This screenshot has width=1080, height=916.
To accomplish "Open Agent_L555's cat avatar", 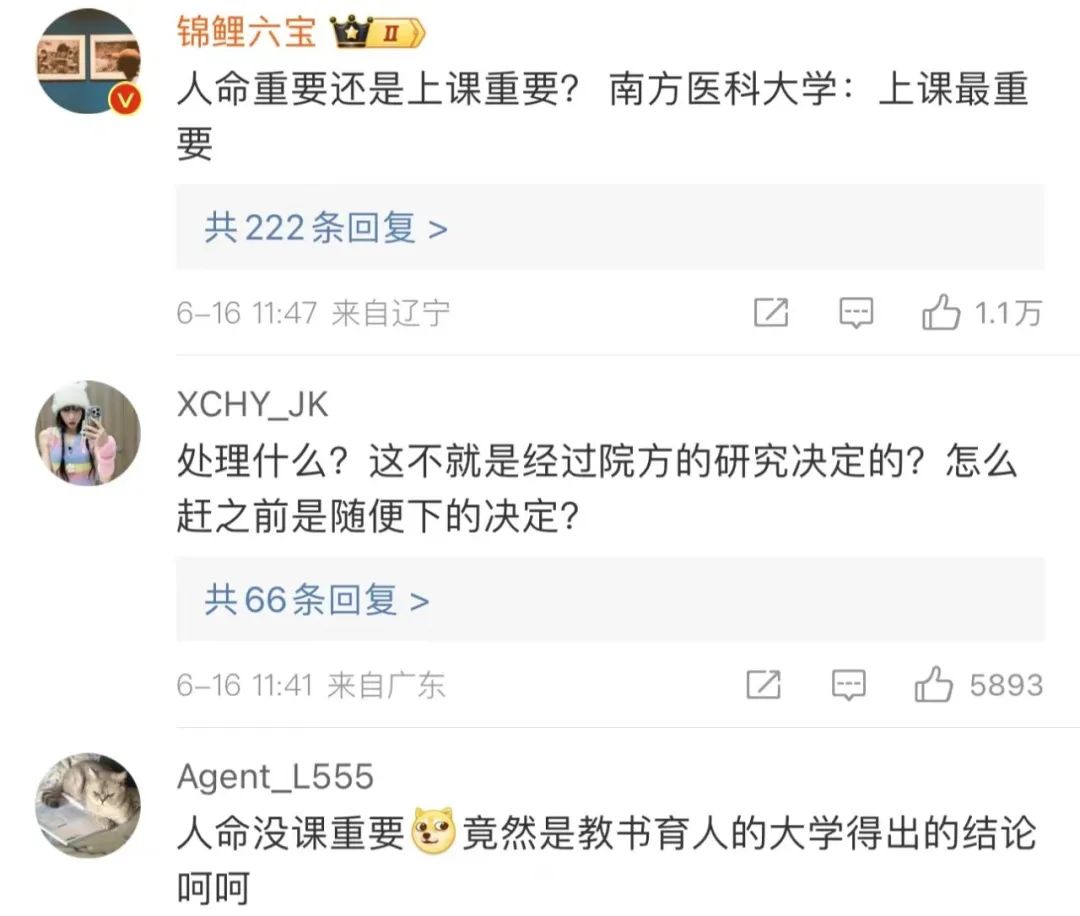I will (x=87, y=805).
